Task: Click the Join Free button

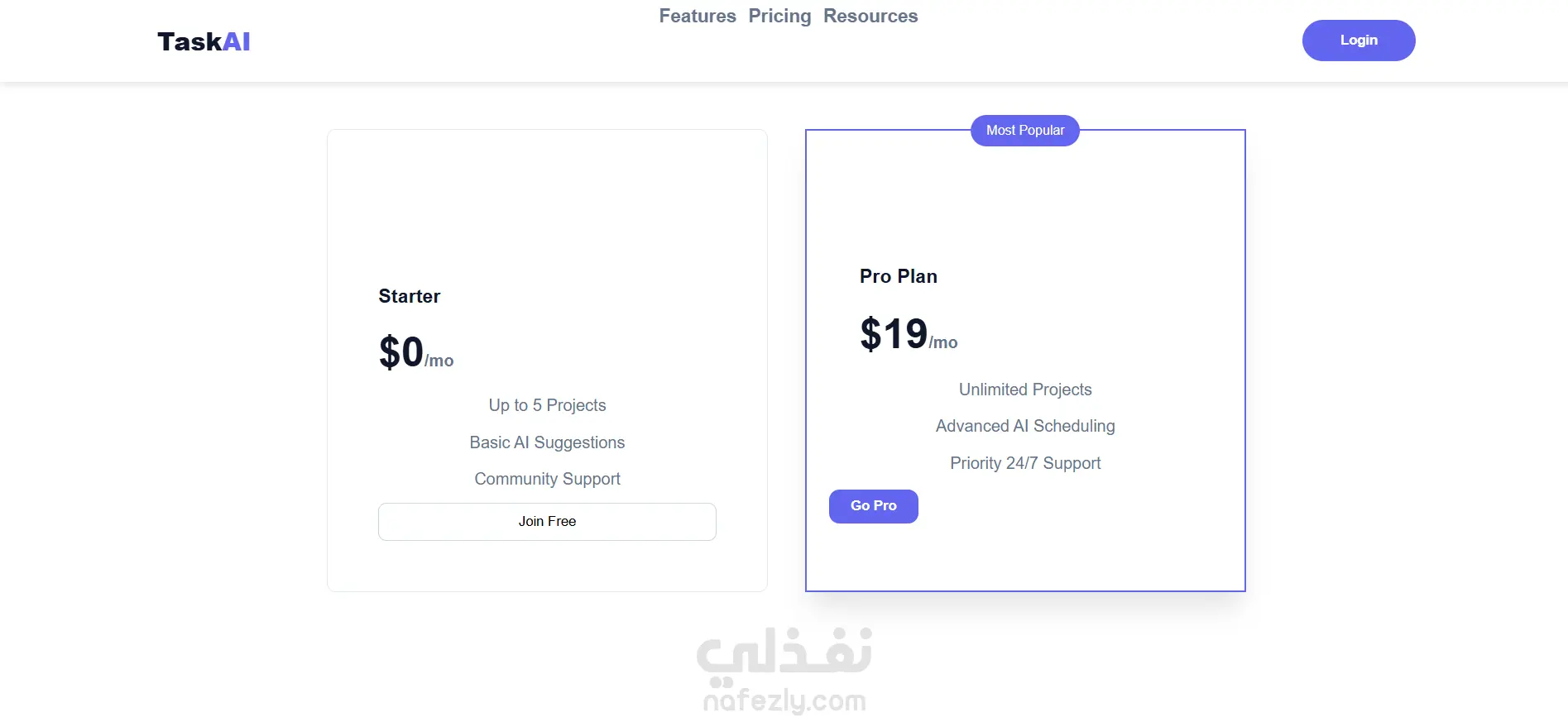Action: point(547,522)
